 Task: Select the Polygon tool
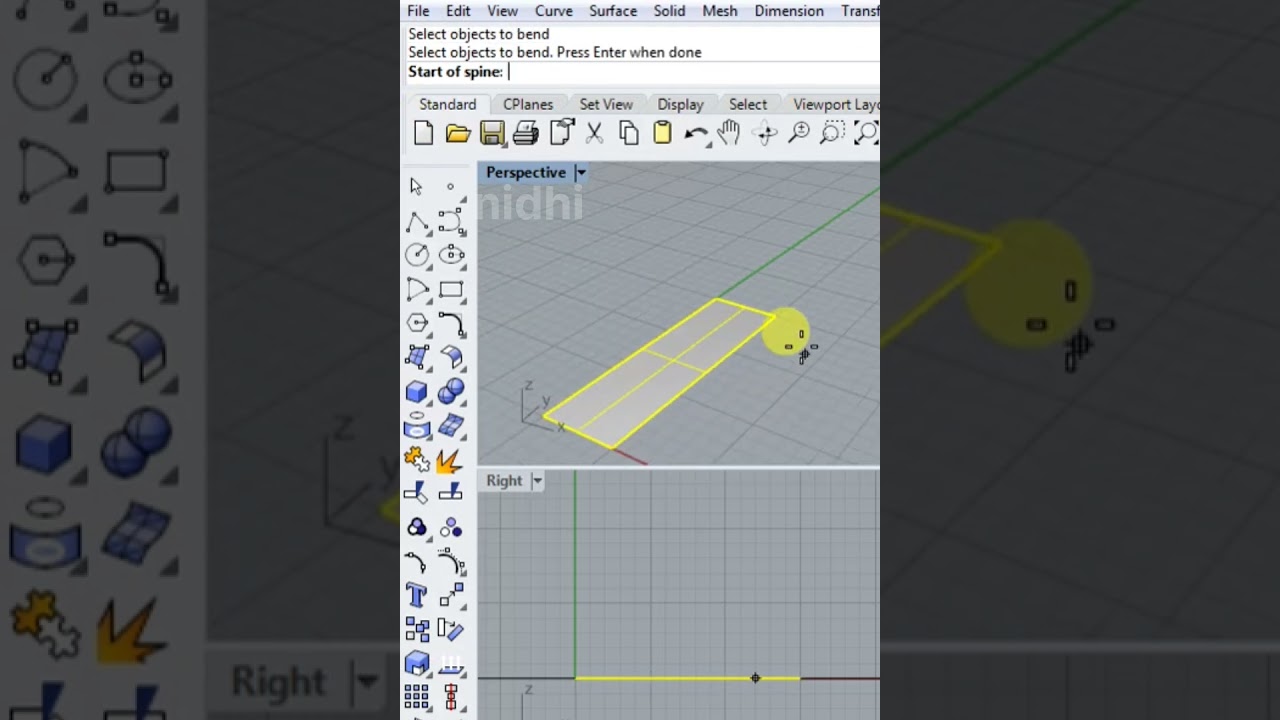(417, 323)
